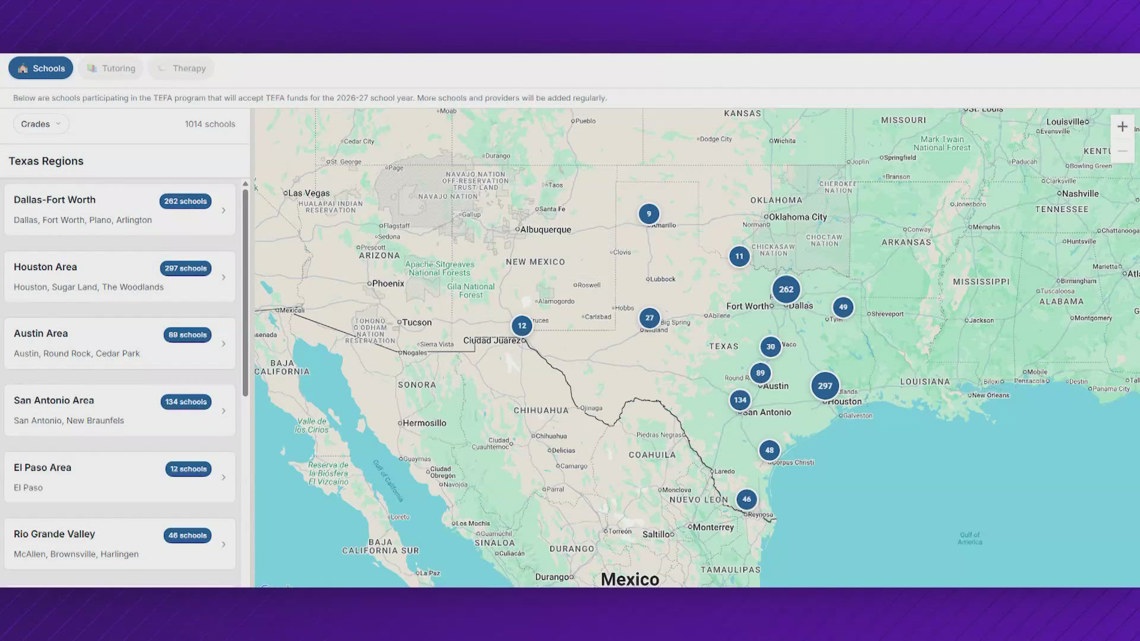Click the 48 cluster marker near Corpus Christi

769,451
